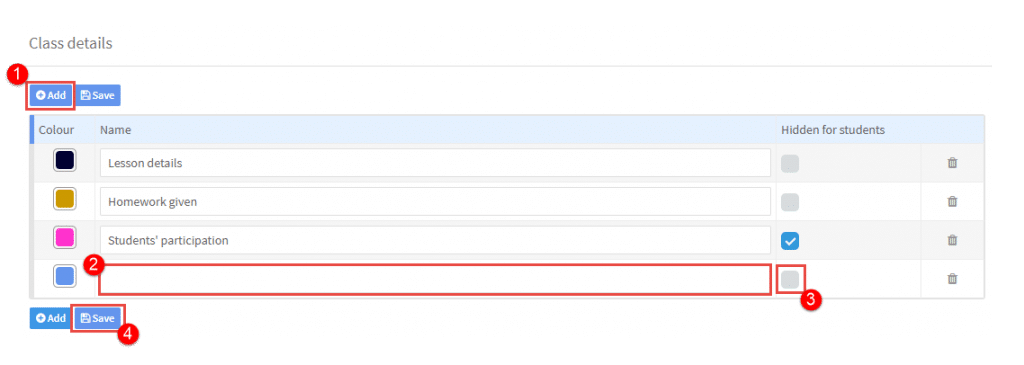Delete the Lesson details row
Viewport: 1024px width, 365px height.
click(x=952, y=163)
